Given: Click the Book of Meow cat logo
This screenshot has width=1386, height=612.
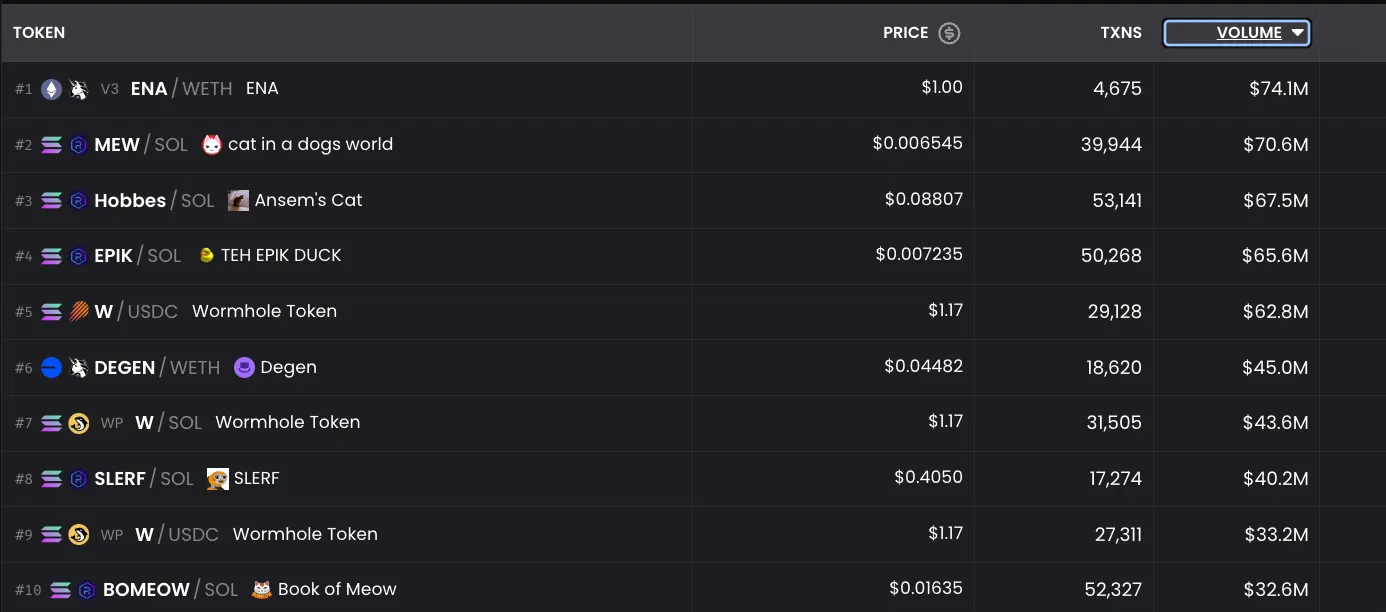Looking at the screenshot, I should 264,589.
